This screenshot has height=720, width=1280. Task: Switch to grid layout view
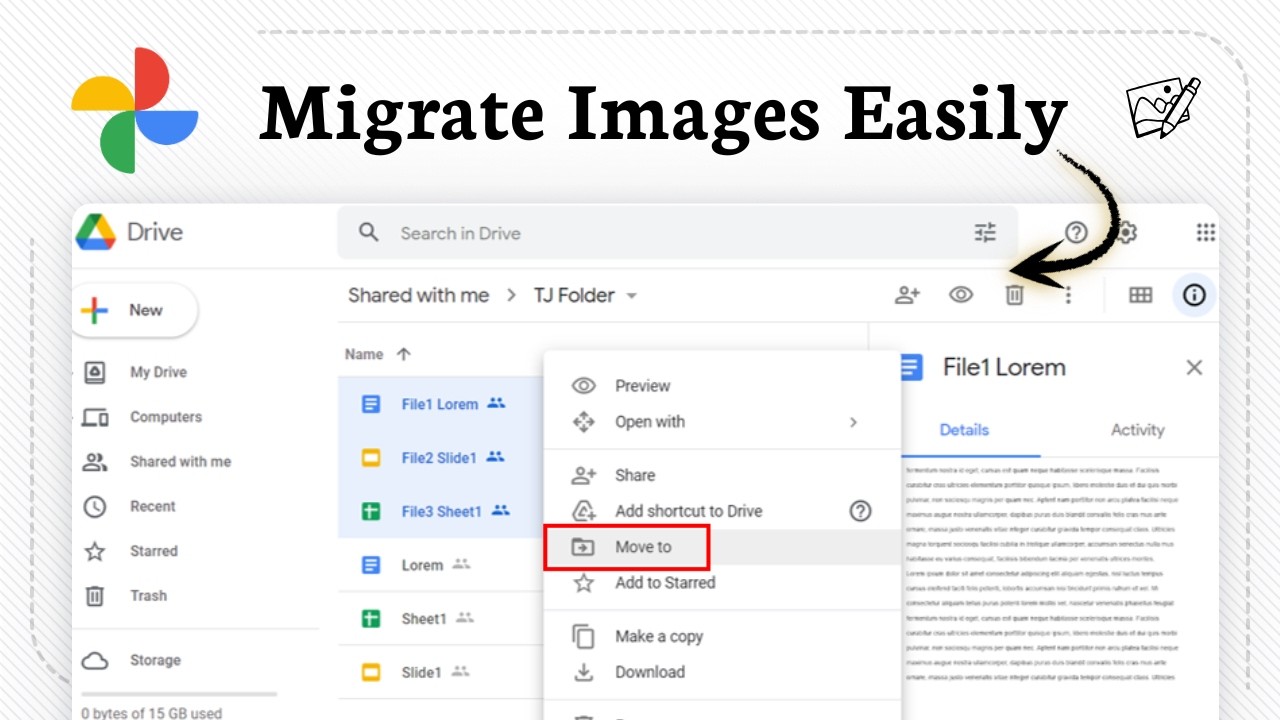click(x=1140, y=295)
